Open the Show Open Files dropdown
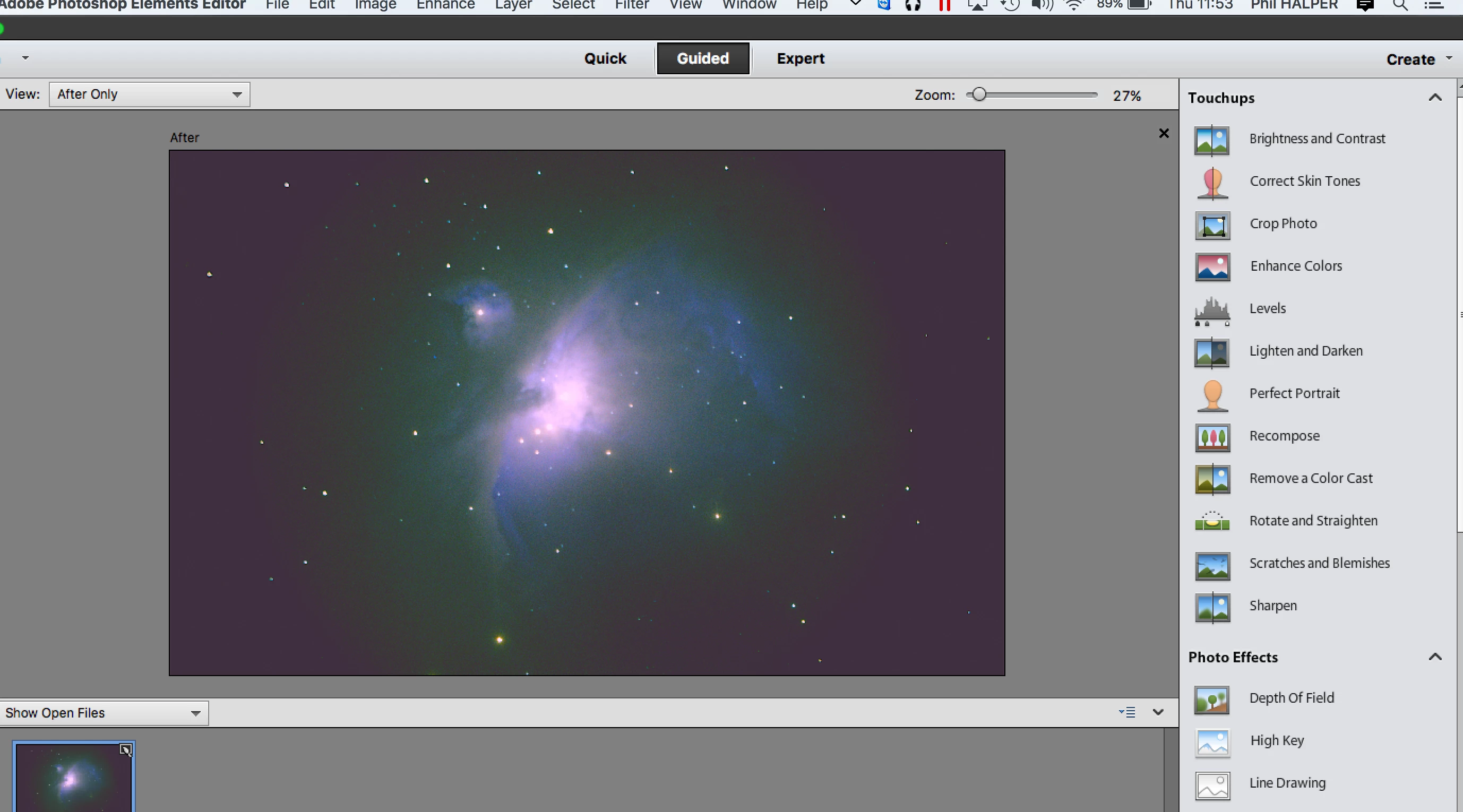This screenshot has width=1463, height=812. coord(104,713)
